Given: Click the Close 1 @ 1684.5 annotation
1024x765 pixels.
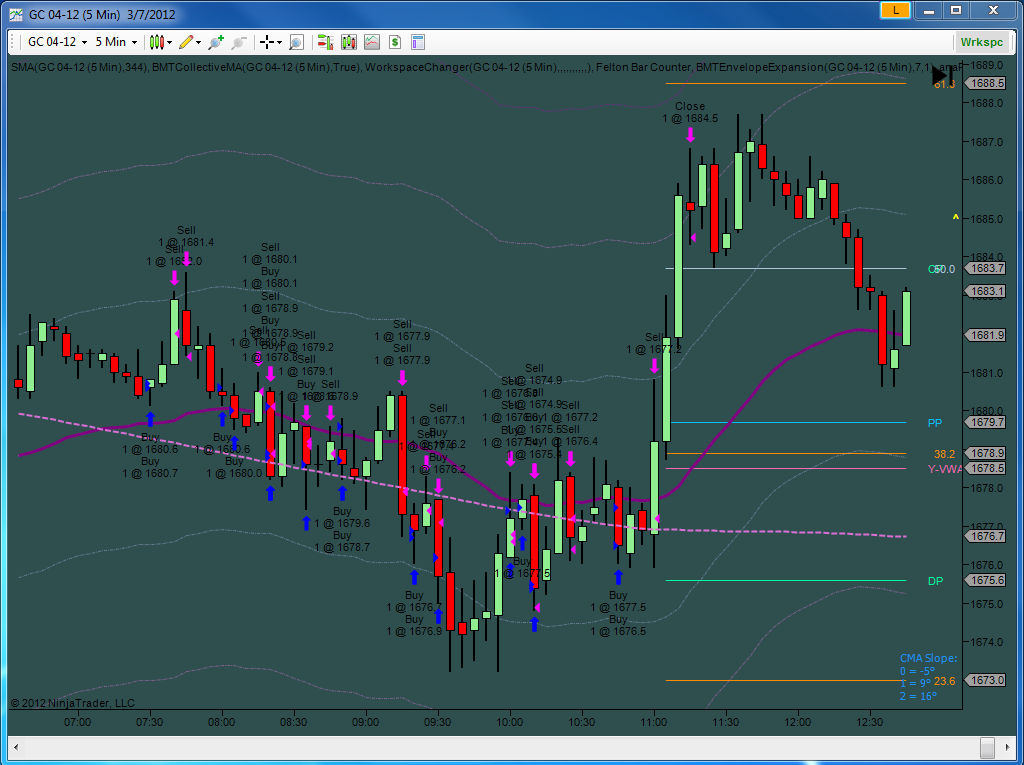Looking at the screenshot, I should [690, 112].
